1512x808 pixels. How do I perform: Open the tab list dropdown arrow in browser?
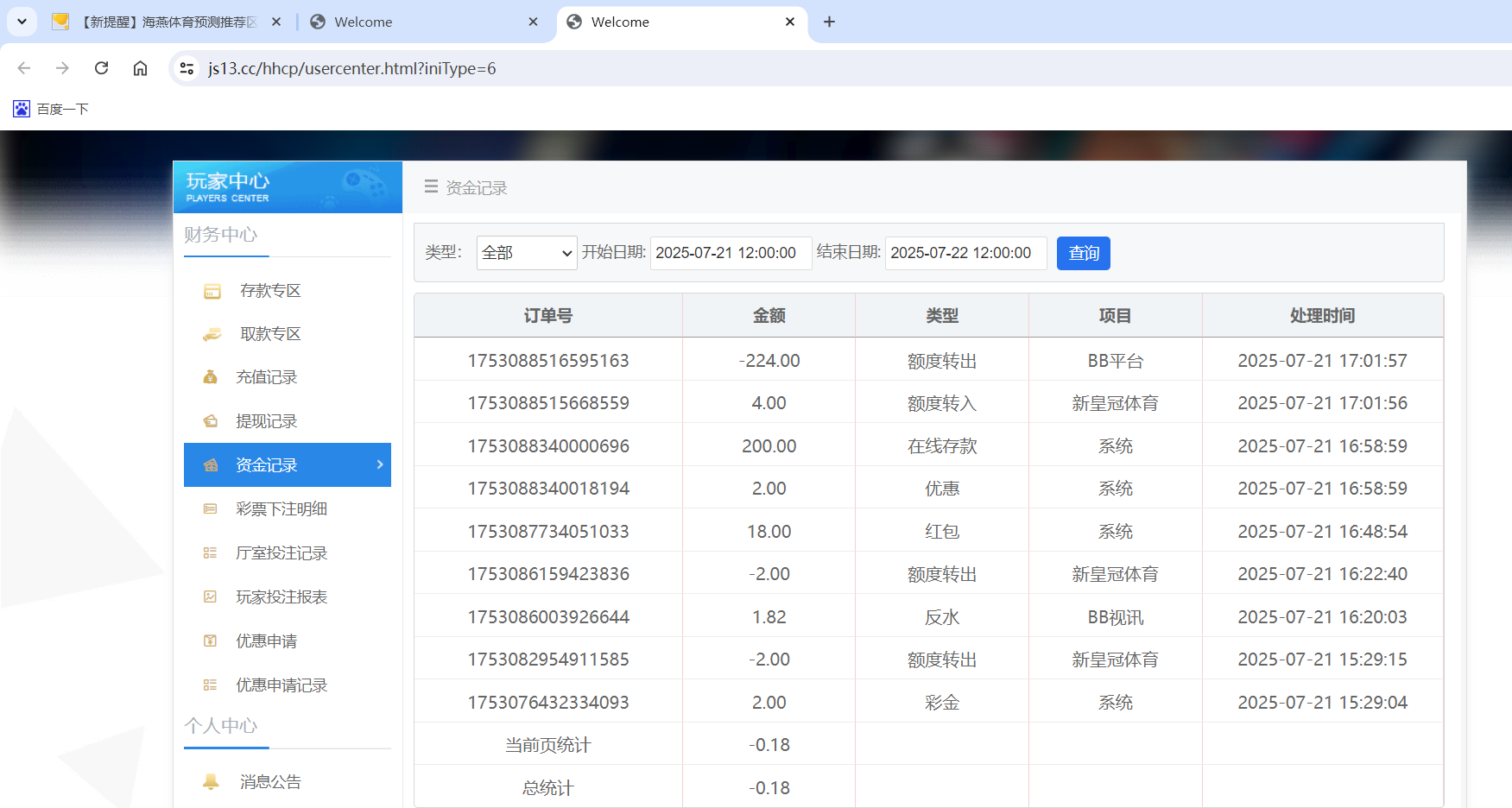click(22, 22)
